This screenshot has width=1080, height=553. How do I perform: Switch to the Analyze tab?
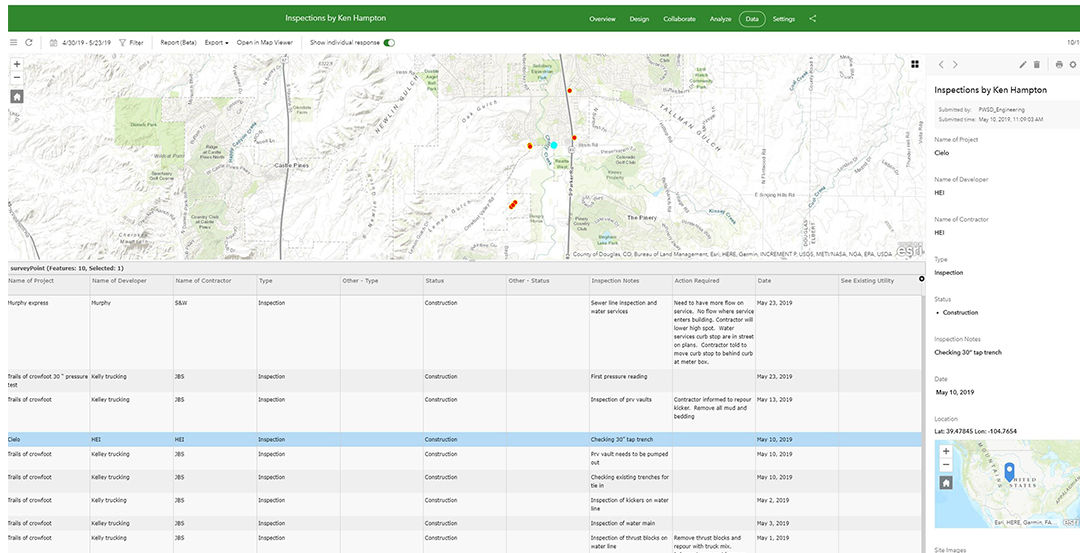coord(720,19)
